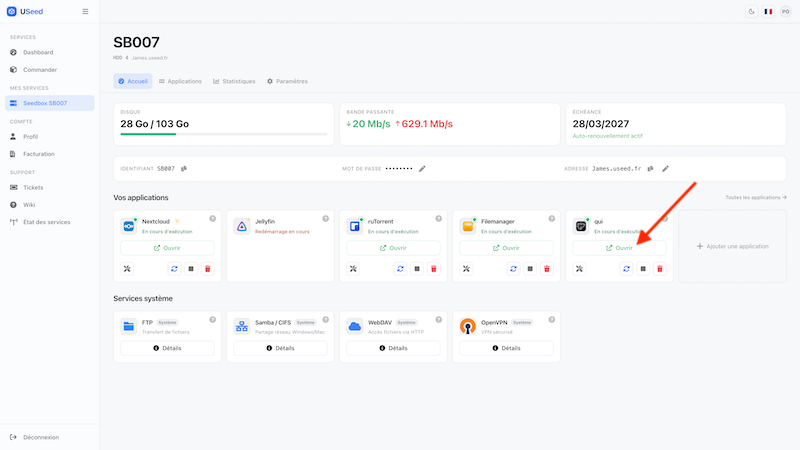800x450 pixels.
Task: Collapse the sidebar with the hamburger icon
Action: pyautogui.click(x=85, y=11)
